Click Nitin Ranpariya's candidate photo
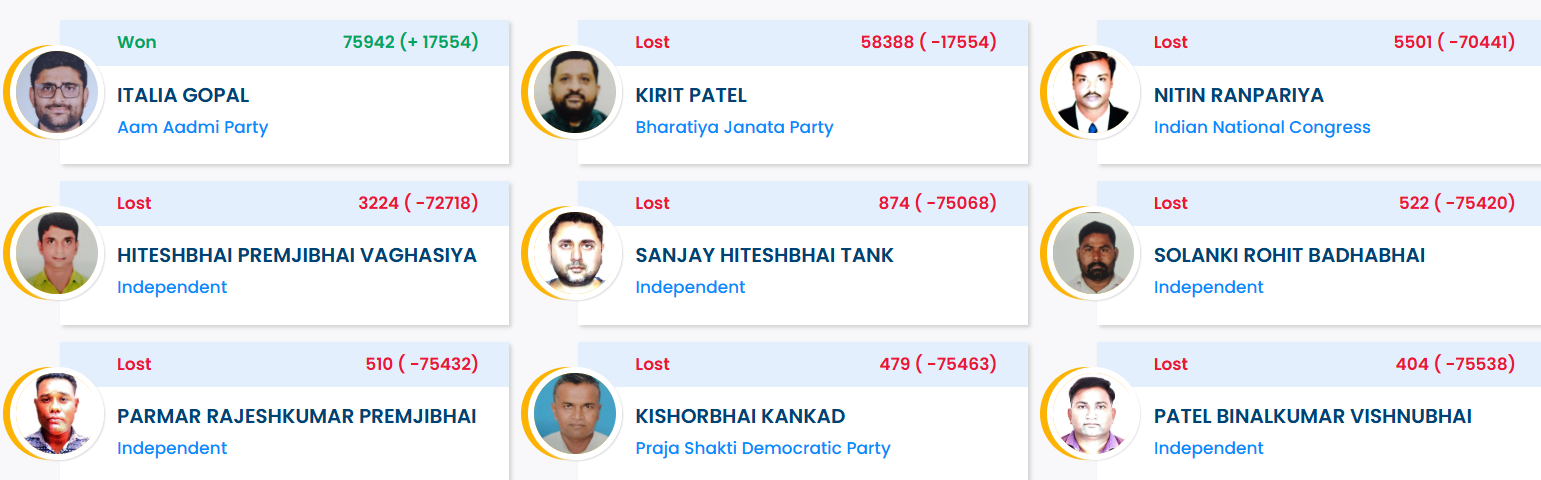This screenshot has height=480, width=1541. tap(1093, 92)
